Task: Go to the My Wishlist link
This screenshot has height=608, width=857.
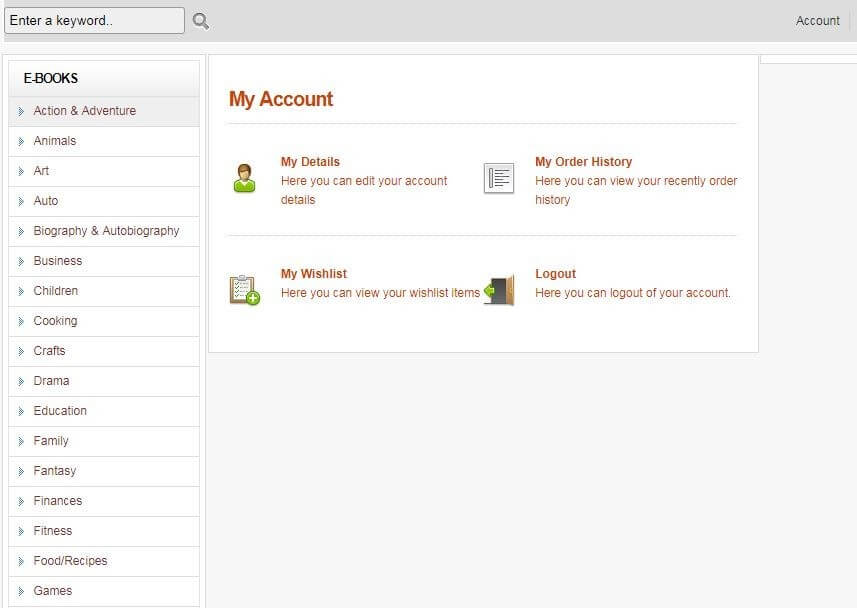Action: (314, 274)
